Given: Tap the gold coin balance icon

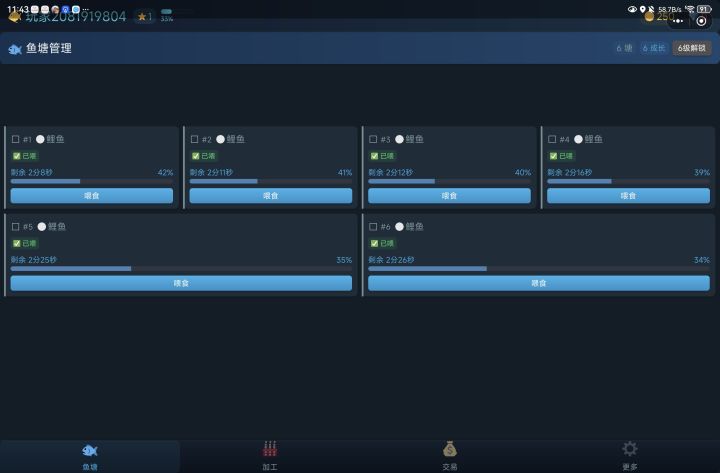Looking at the screenshot, I should (x=649, y=17).
